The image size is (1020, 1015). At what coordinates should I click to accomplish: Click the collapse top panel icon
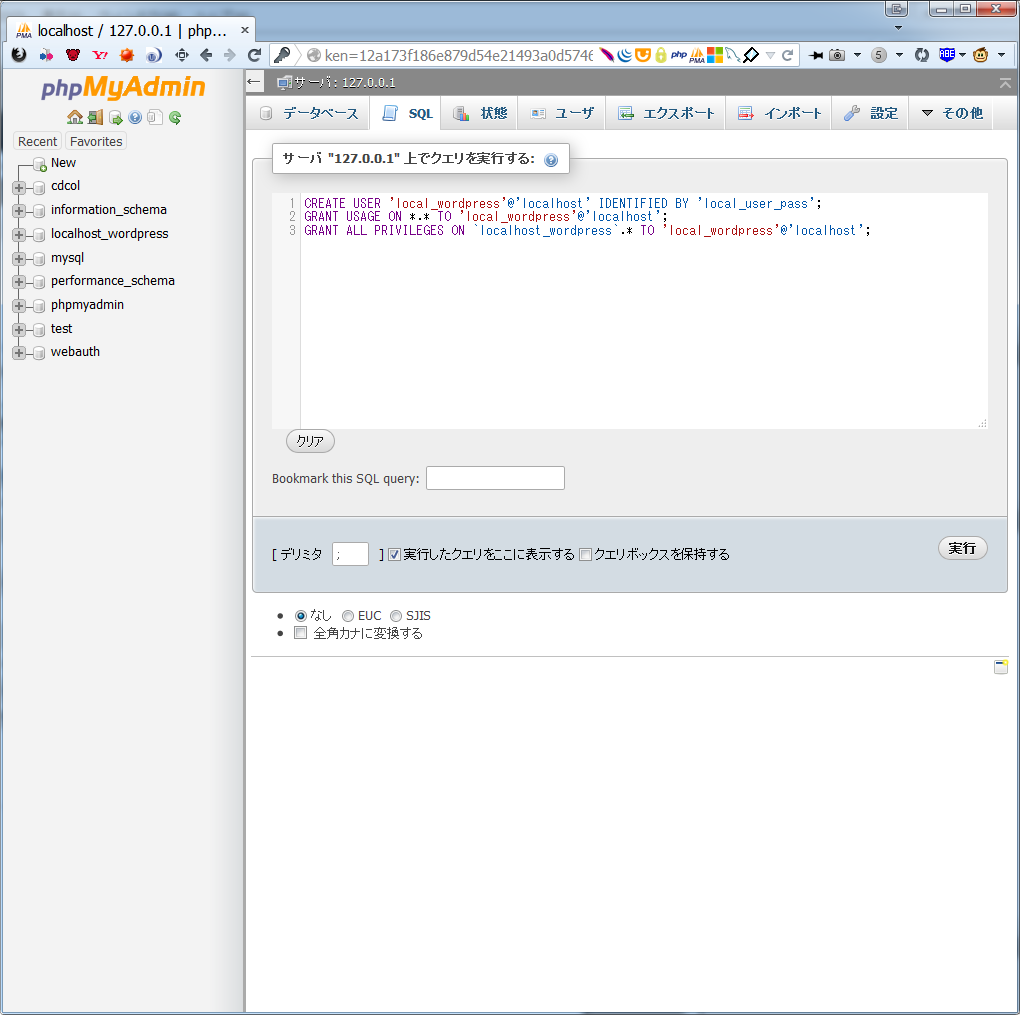[x=1006, y=83]
